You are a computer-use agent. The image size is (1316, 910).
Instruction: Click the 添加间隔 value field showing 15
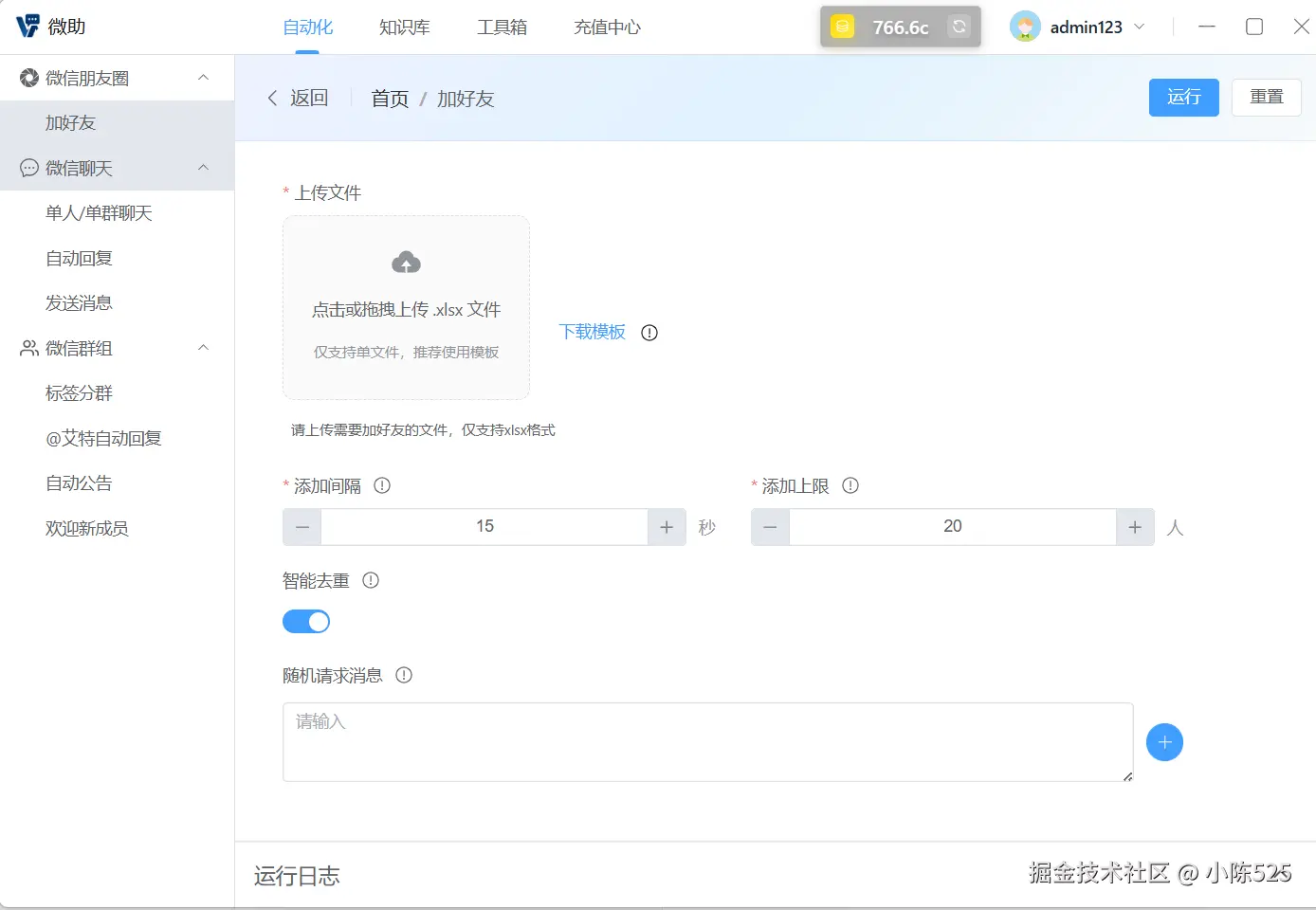(x=484, y=527)
